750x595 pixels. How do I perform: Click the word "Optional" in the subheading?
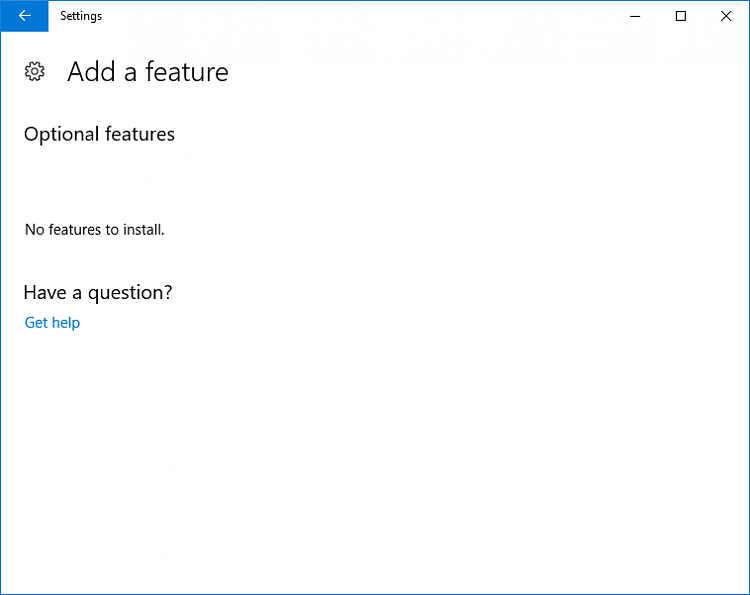pos(60,134)
